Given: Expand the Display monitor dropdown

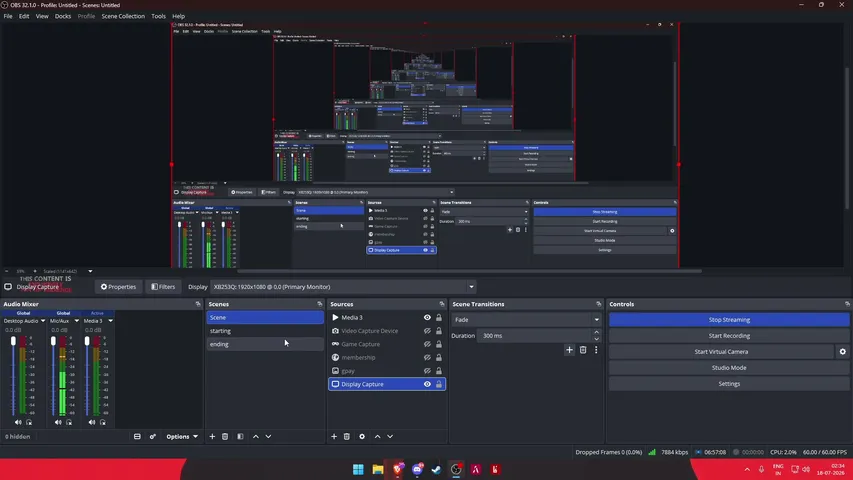Looking at the screenshot, I should pyautogui.click(x=344, y=287).
